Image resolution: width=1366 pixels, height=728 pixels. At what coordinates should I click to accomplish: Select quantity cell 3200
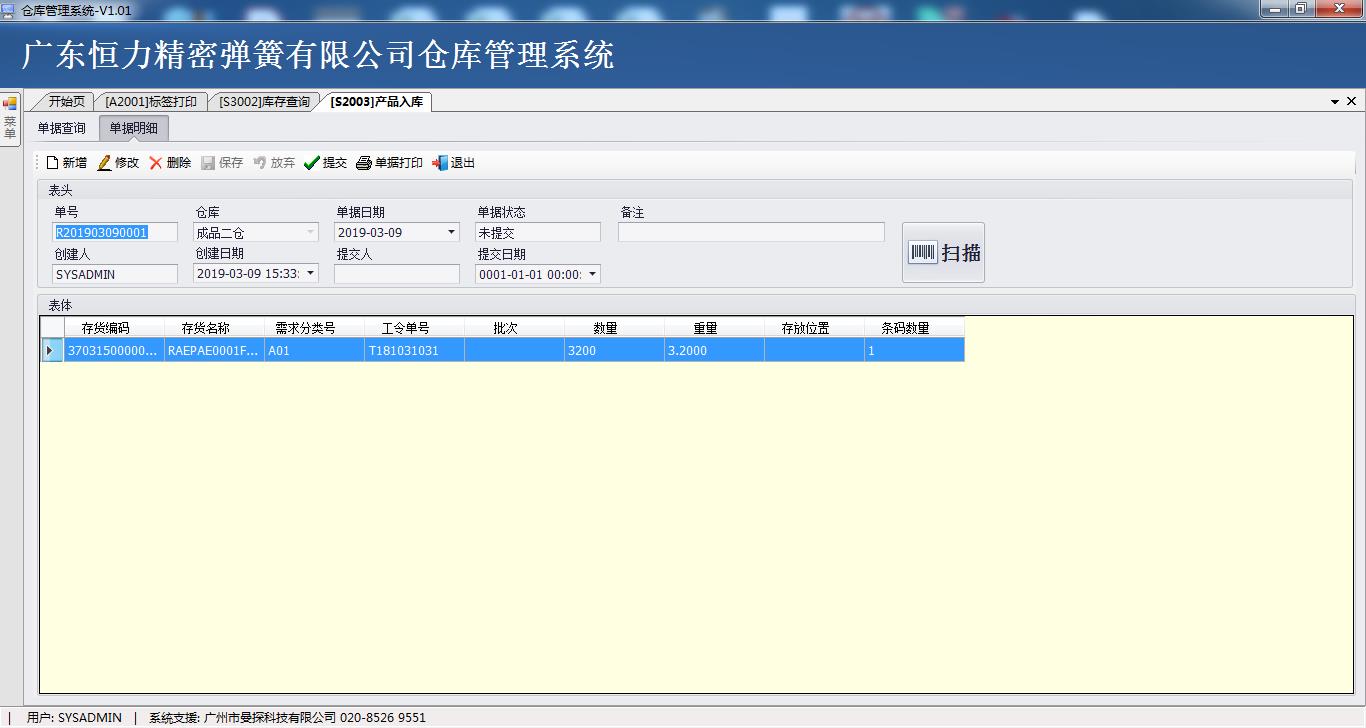(x=614, y=350)
